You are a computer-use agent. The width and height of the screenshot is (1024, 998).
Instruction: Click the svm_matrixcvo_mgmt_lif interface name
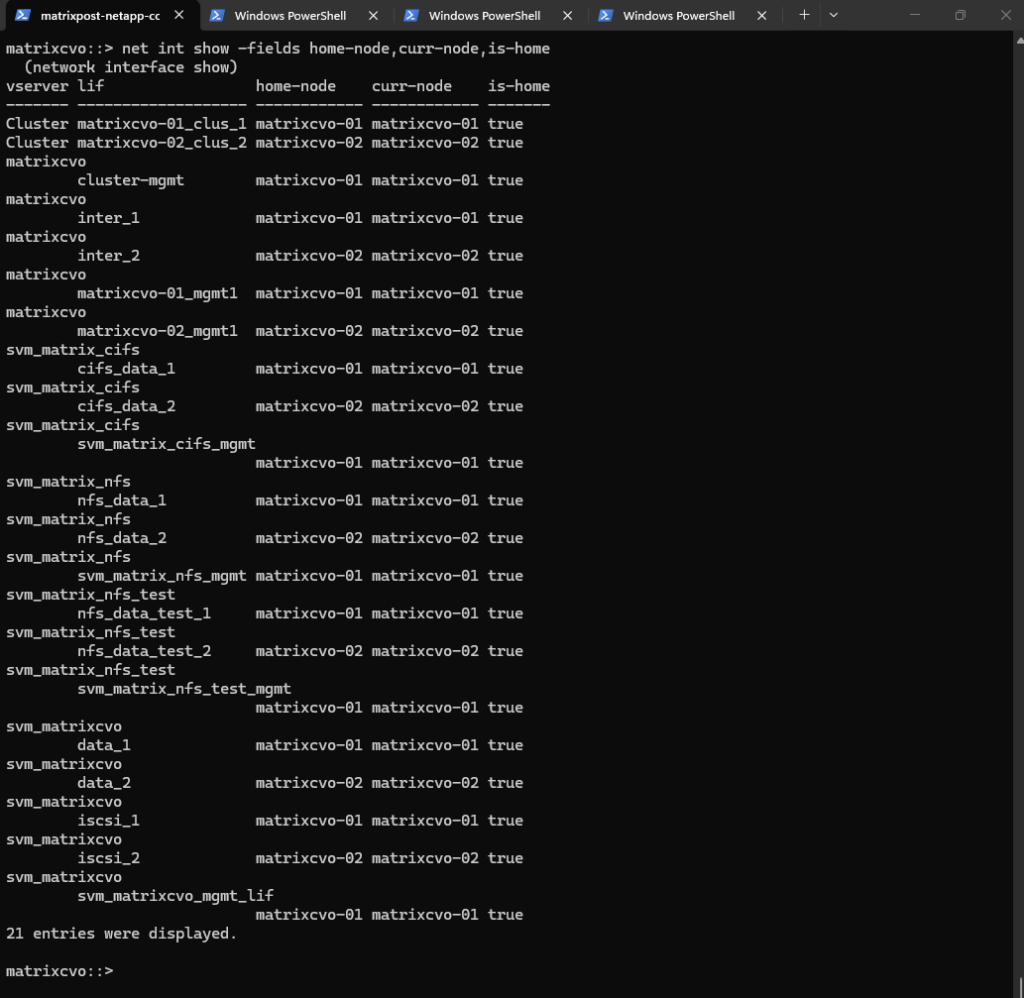point(175,895)
